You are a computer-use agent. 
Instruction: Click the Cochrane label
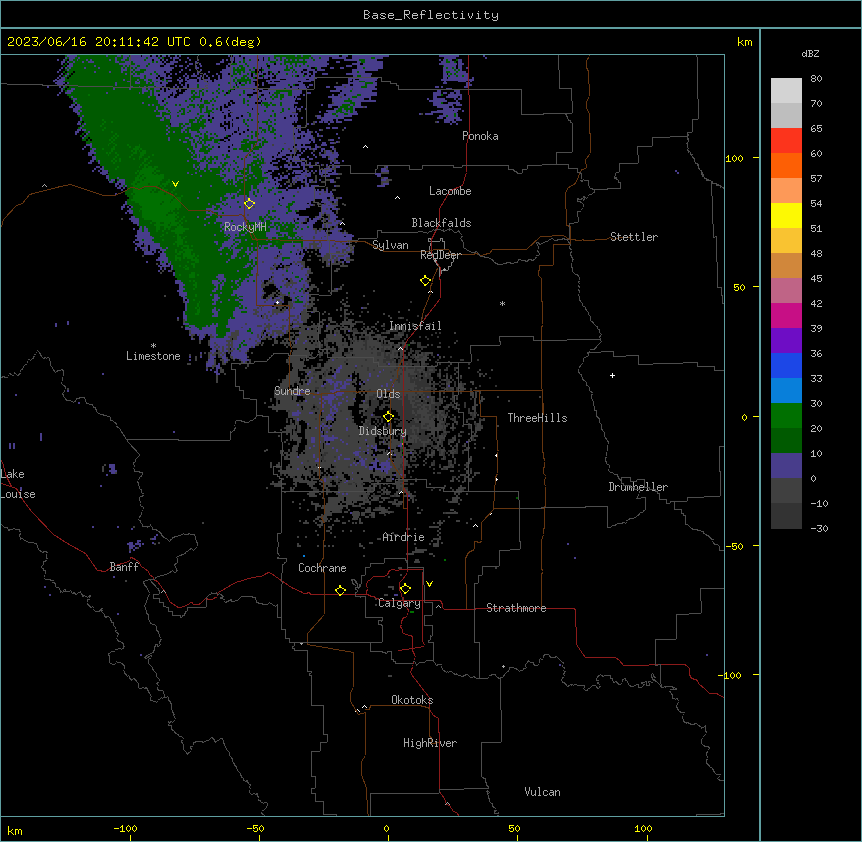[322, 568]
